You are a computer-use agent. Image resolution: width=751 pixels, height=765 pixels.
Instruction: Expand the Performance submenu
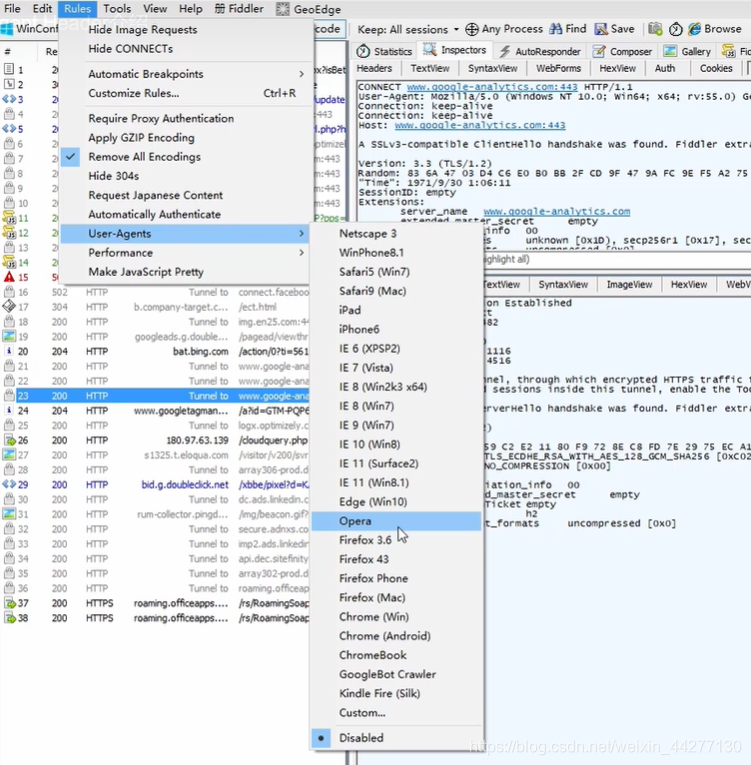[x=185, y=253]
